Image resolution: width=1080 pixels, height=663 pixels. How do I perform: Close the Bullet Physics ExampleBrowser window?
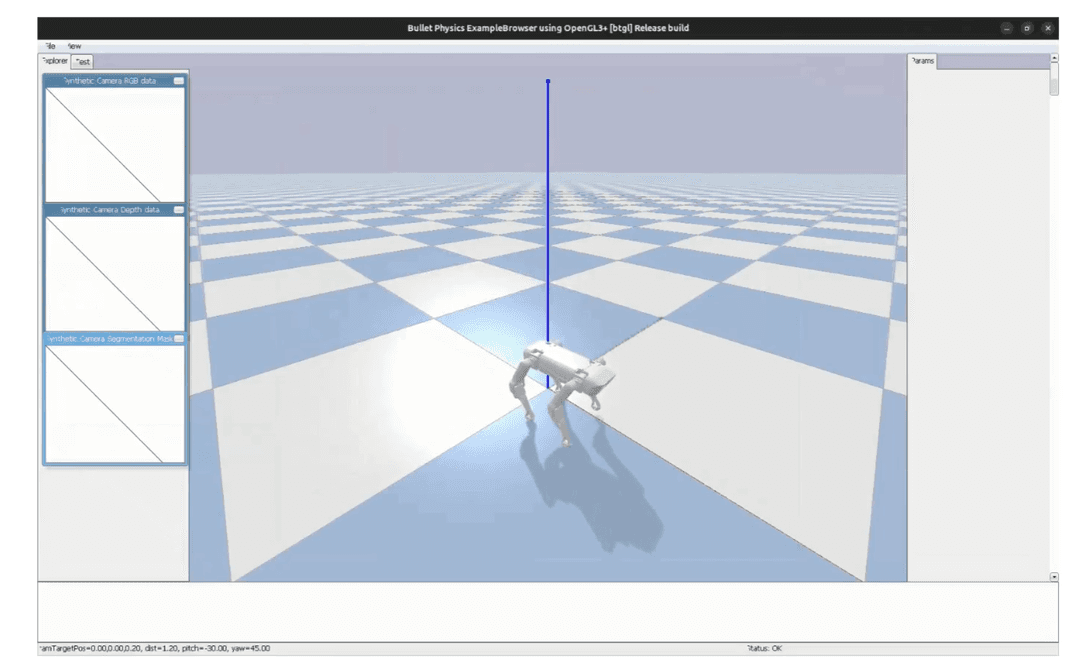tap(1048, 28)
